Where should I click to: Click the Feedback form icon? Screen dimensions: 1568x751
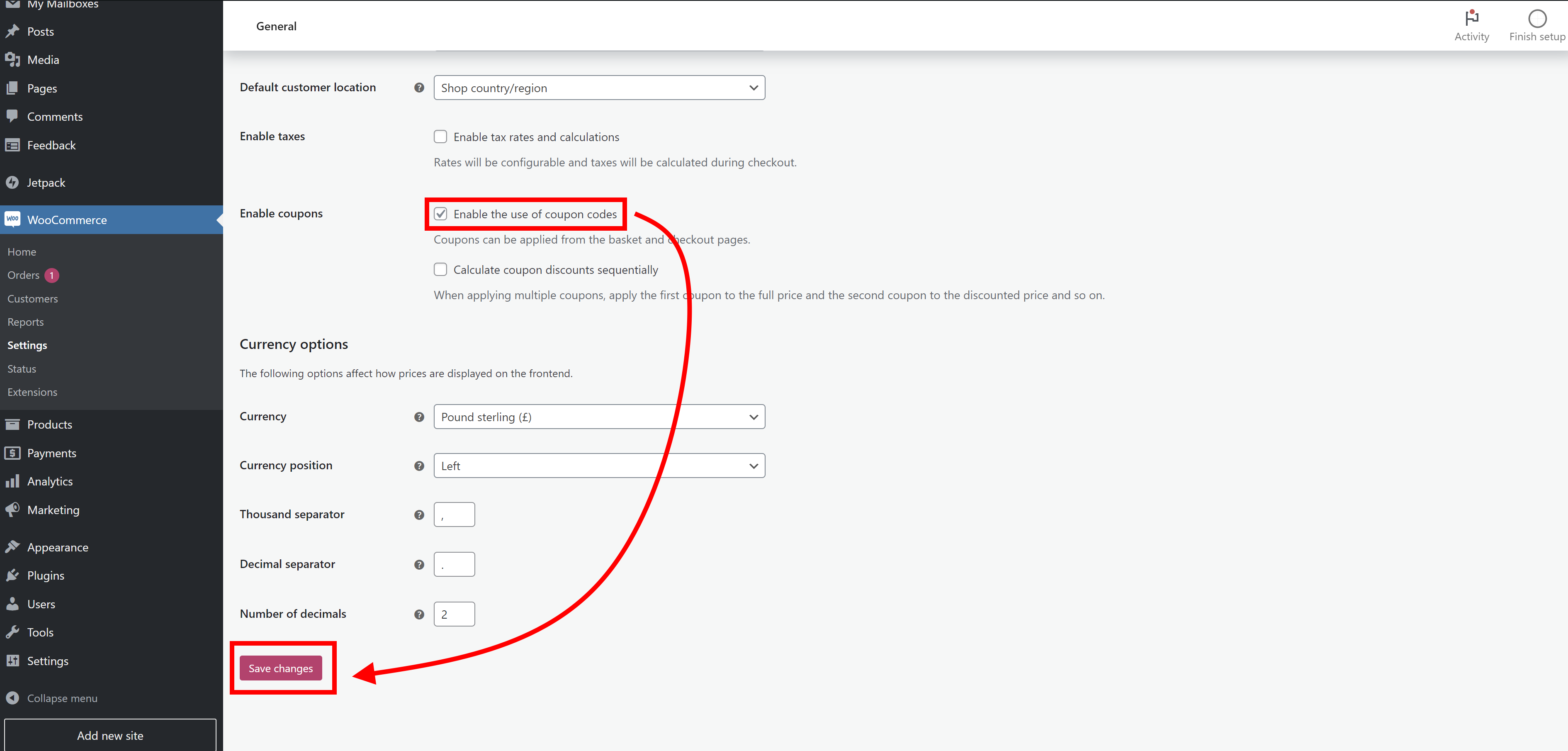coord(12,145)
